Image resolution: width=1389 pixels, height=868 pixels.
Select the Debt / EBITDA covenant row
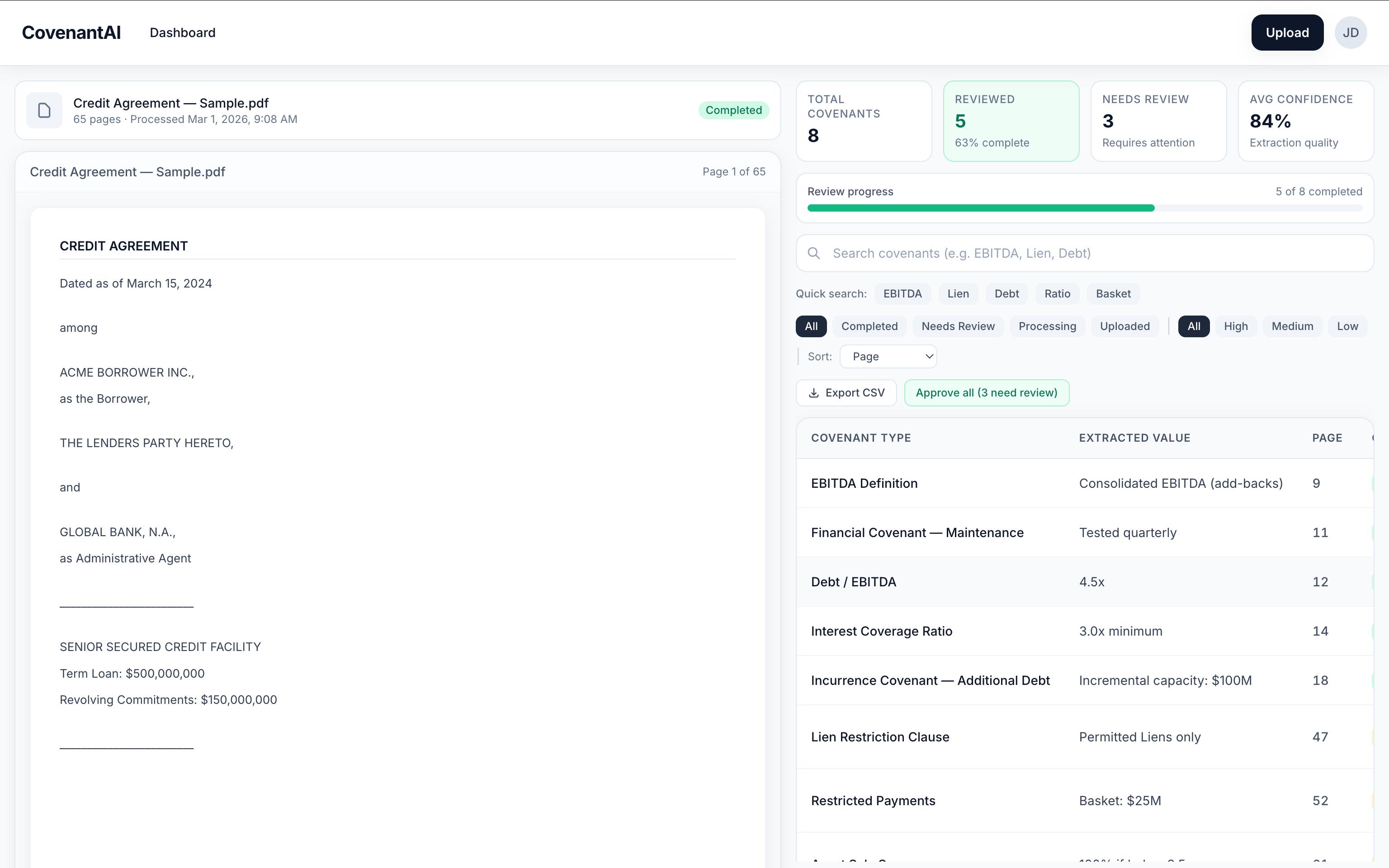[1085, 582]
